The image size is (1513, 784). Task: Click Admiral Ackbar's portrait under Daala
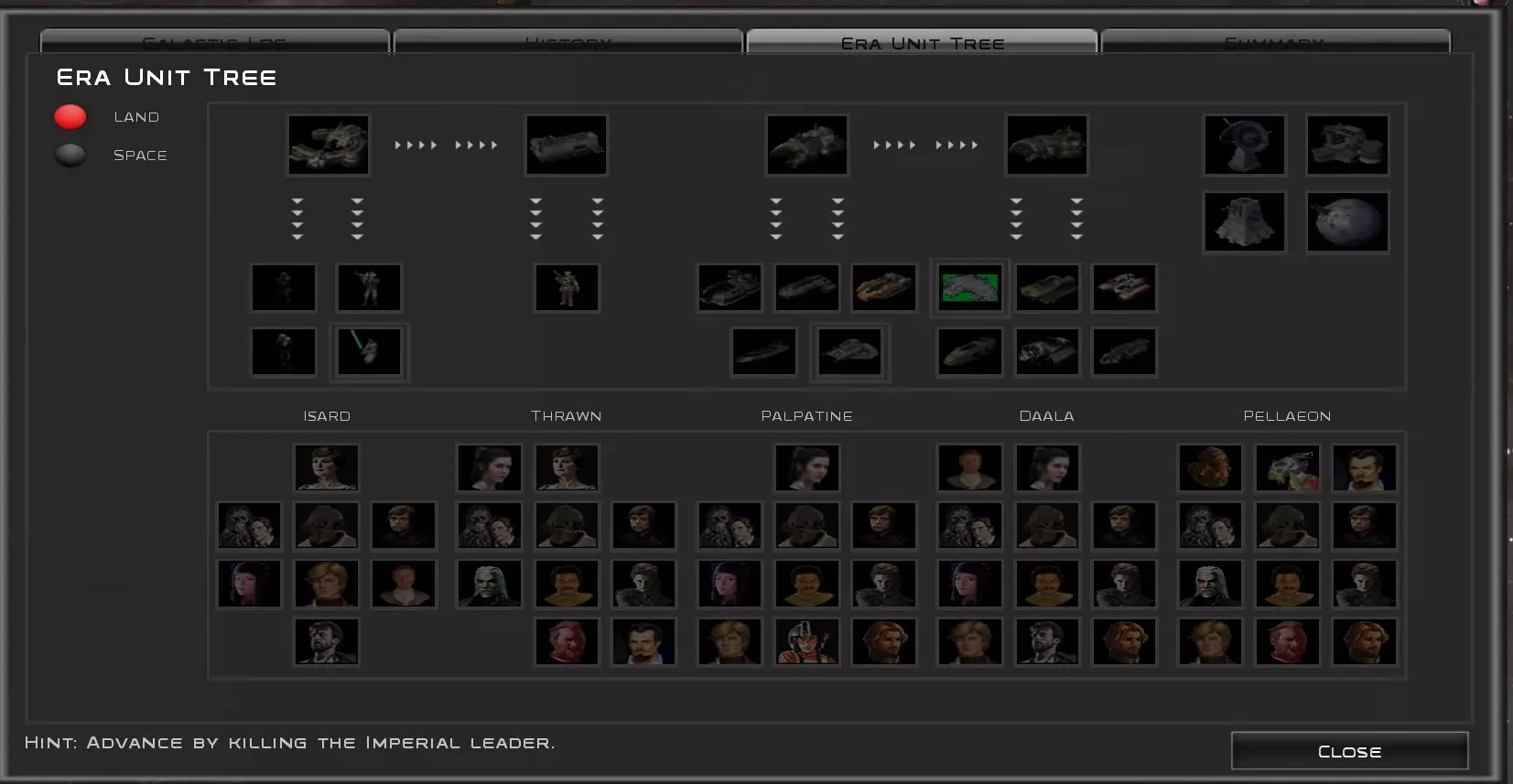pos(1047,525)
